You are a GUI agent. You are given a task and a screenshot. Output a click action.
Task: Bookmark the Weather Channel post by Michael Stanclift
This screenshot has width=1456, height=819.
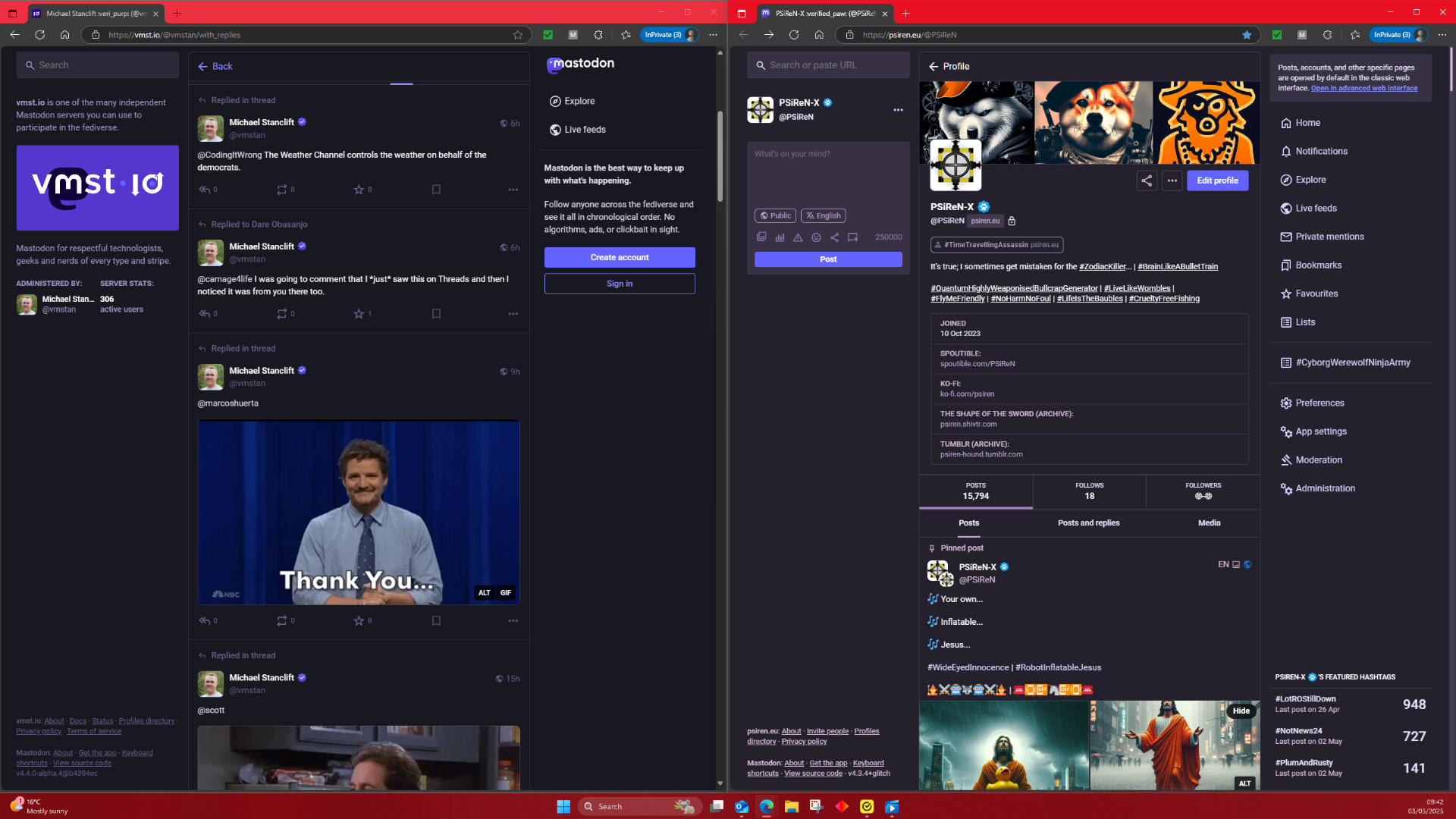click(x=436, y=190)
